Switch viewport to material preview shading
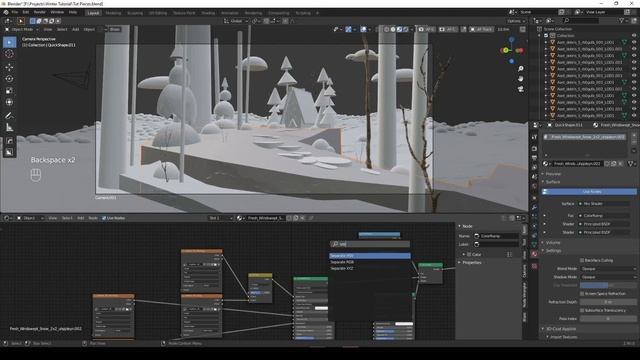Viewport: 640px width, 360px height. (399, 29)
